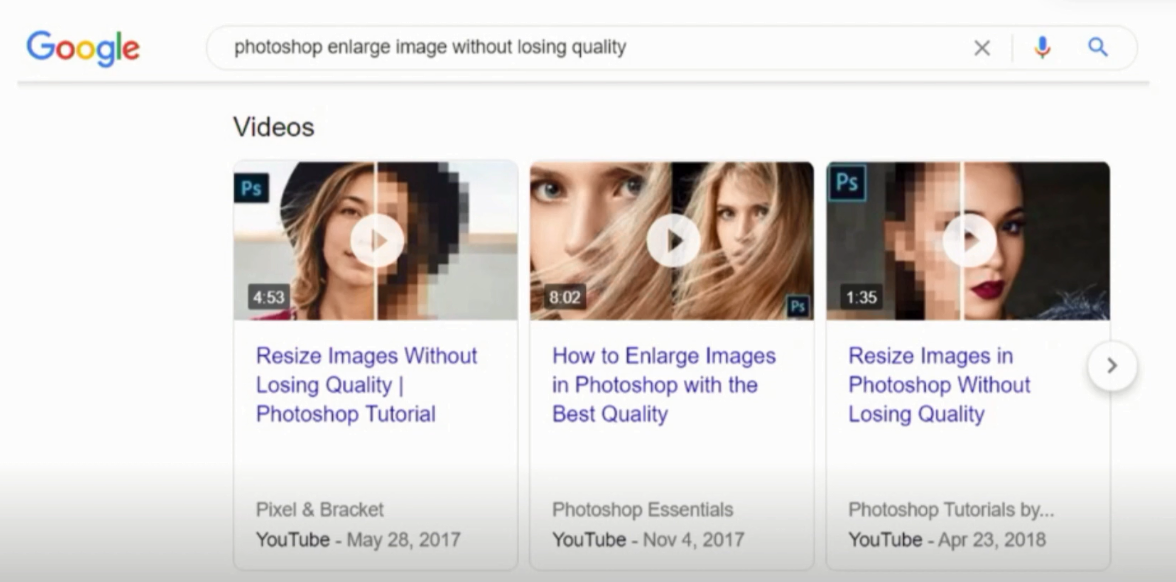The width and height of the screenshot is (1176, 582).
Task: Start voice search with the microphone icon
Action: [1042, 48]
